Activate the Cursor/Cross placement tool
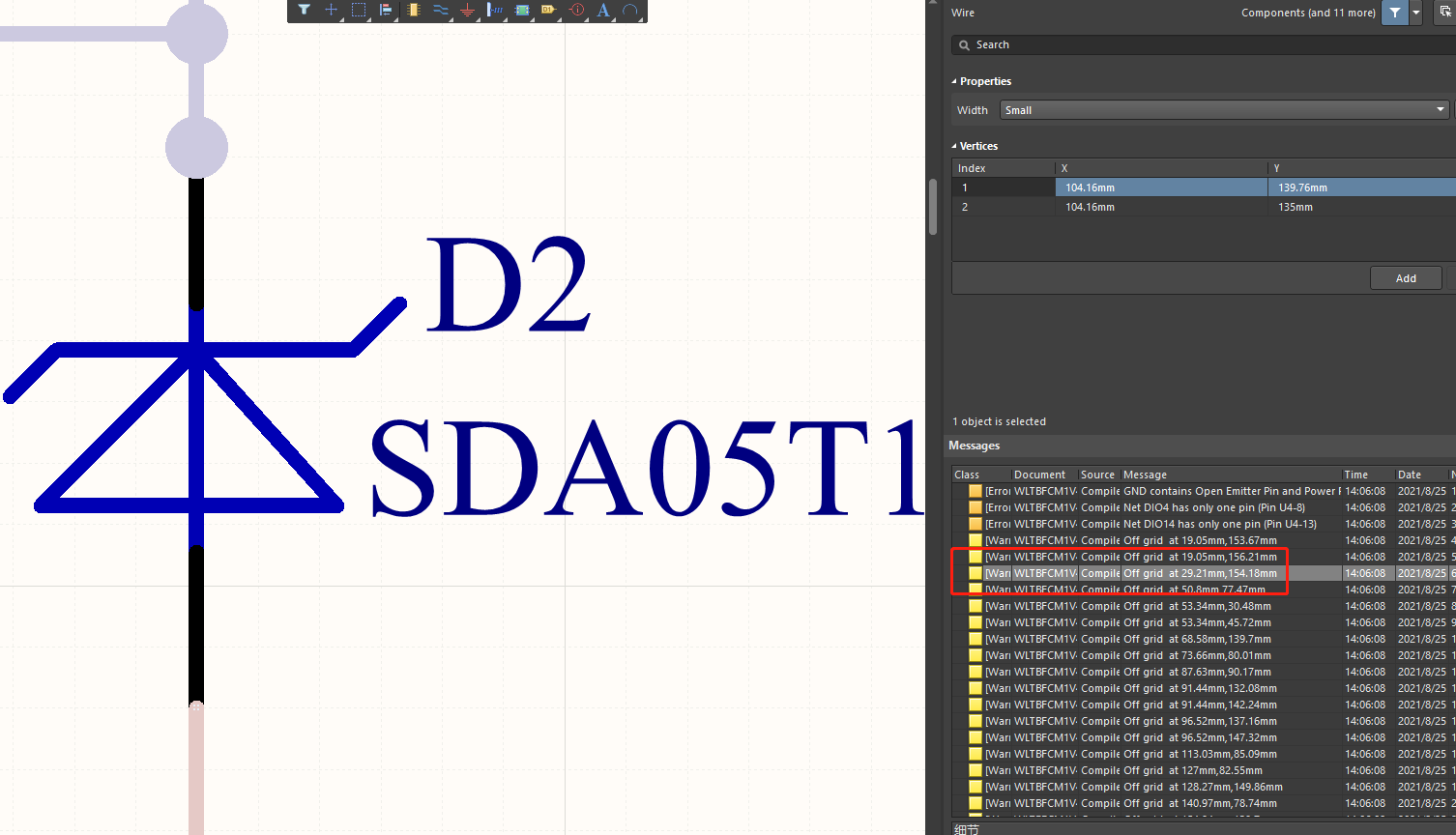The image size is (1456, 835). pos(331,11)
